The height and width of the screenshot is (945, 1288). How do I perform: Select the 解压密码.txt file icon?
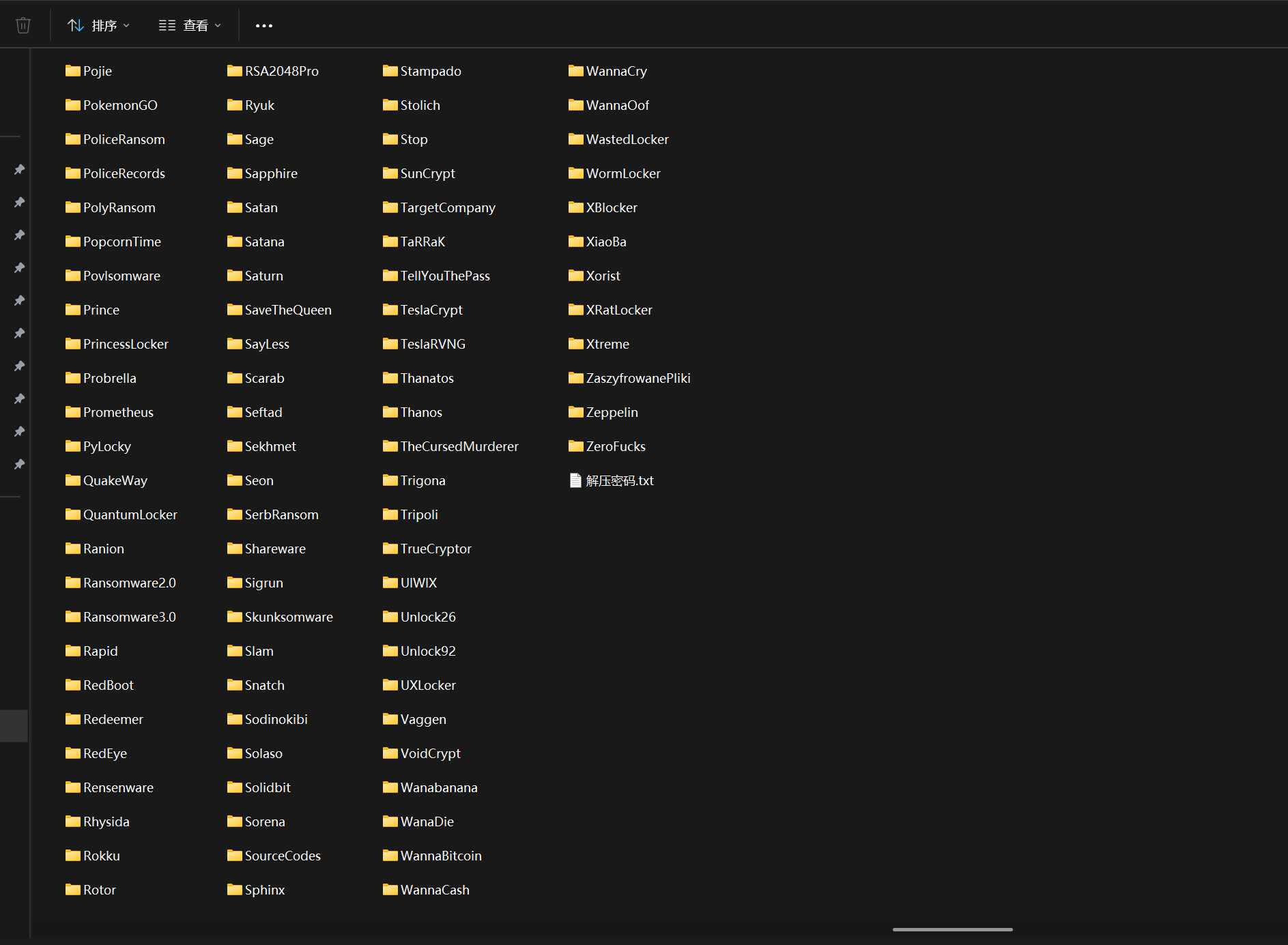[575, 480]
